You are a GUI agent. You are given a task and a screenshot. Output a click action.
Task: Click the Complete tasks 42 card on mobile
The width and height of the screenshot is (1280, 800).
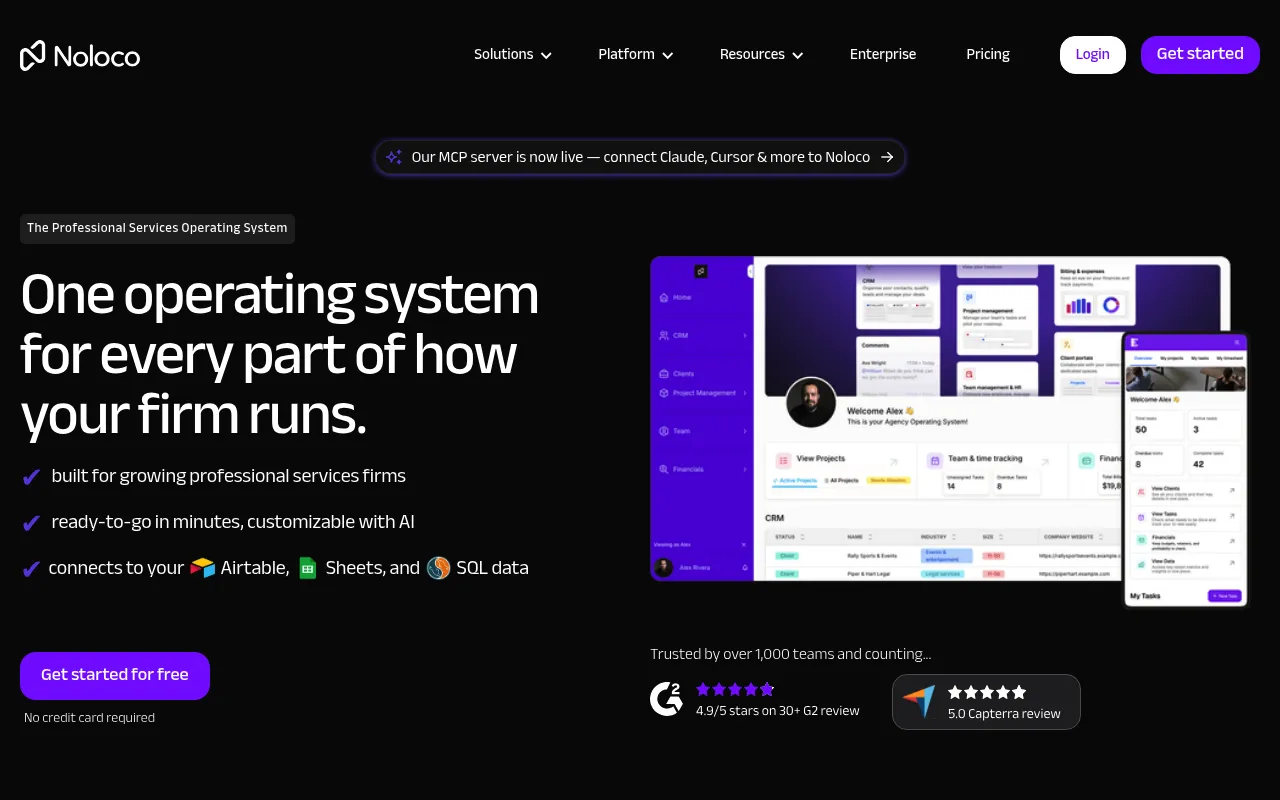point(1214,459)
